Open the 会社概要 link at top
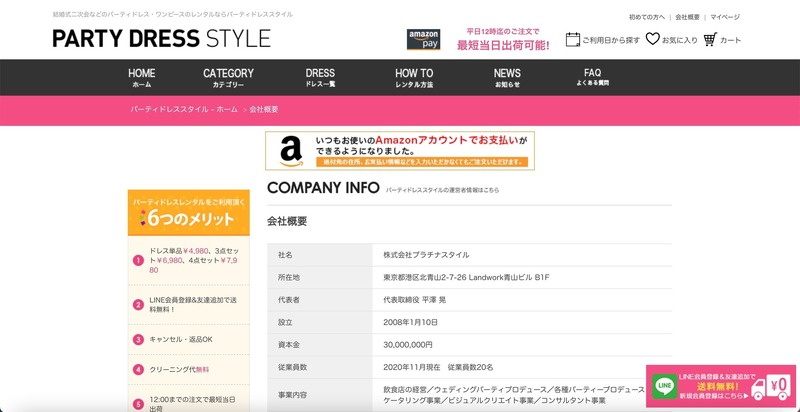This screenshot has height=412, width=800. [687, 17]
